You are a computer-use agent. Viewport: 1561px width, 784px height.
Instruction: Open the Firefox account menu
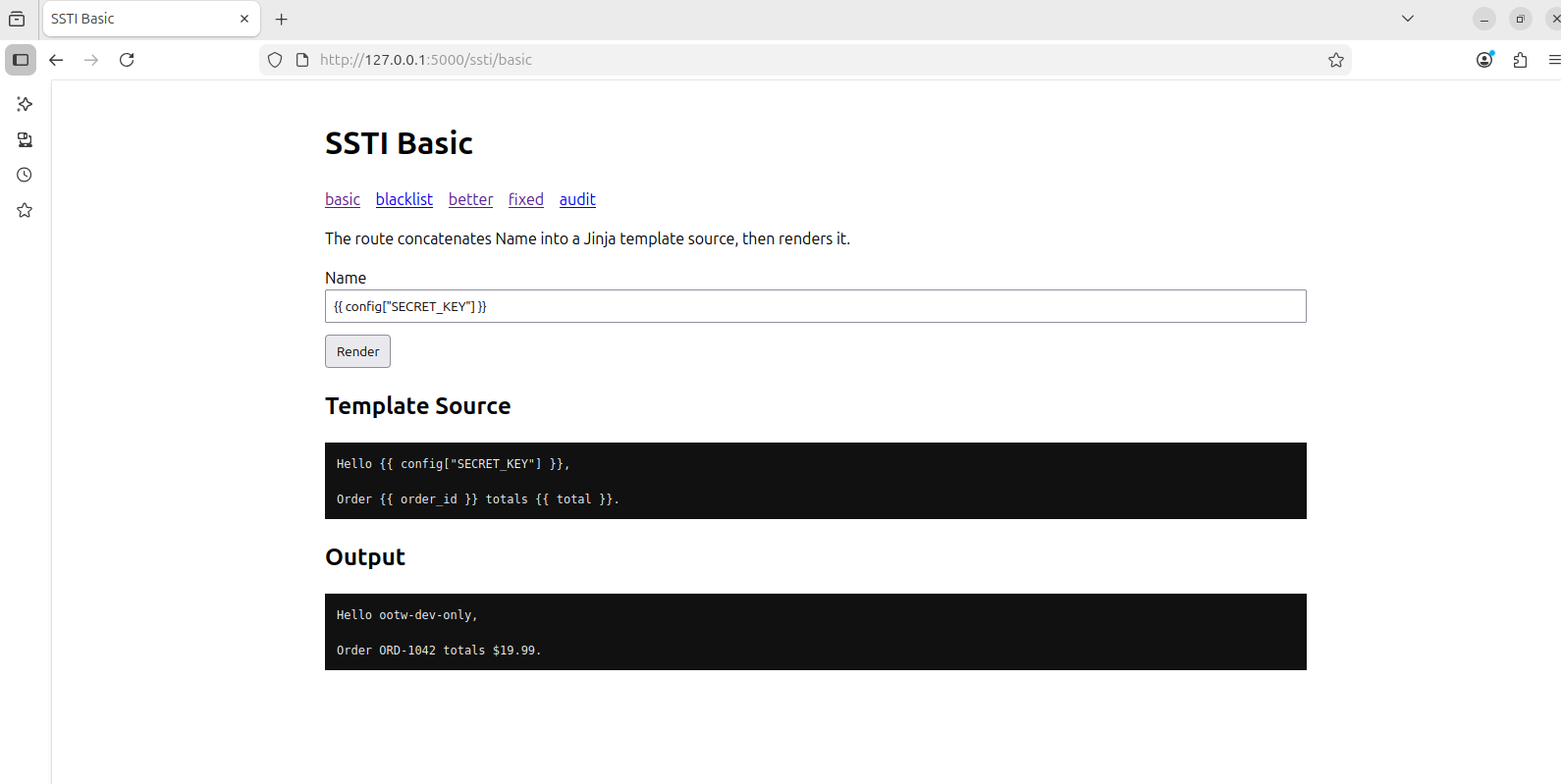tap(1484, 60)
